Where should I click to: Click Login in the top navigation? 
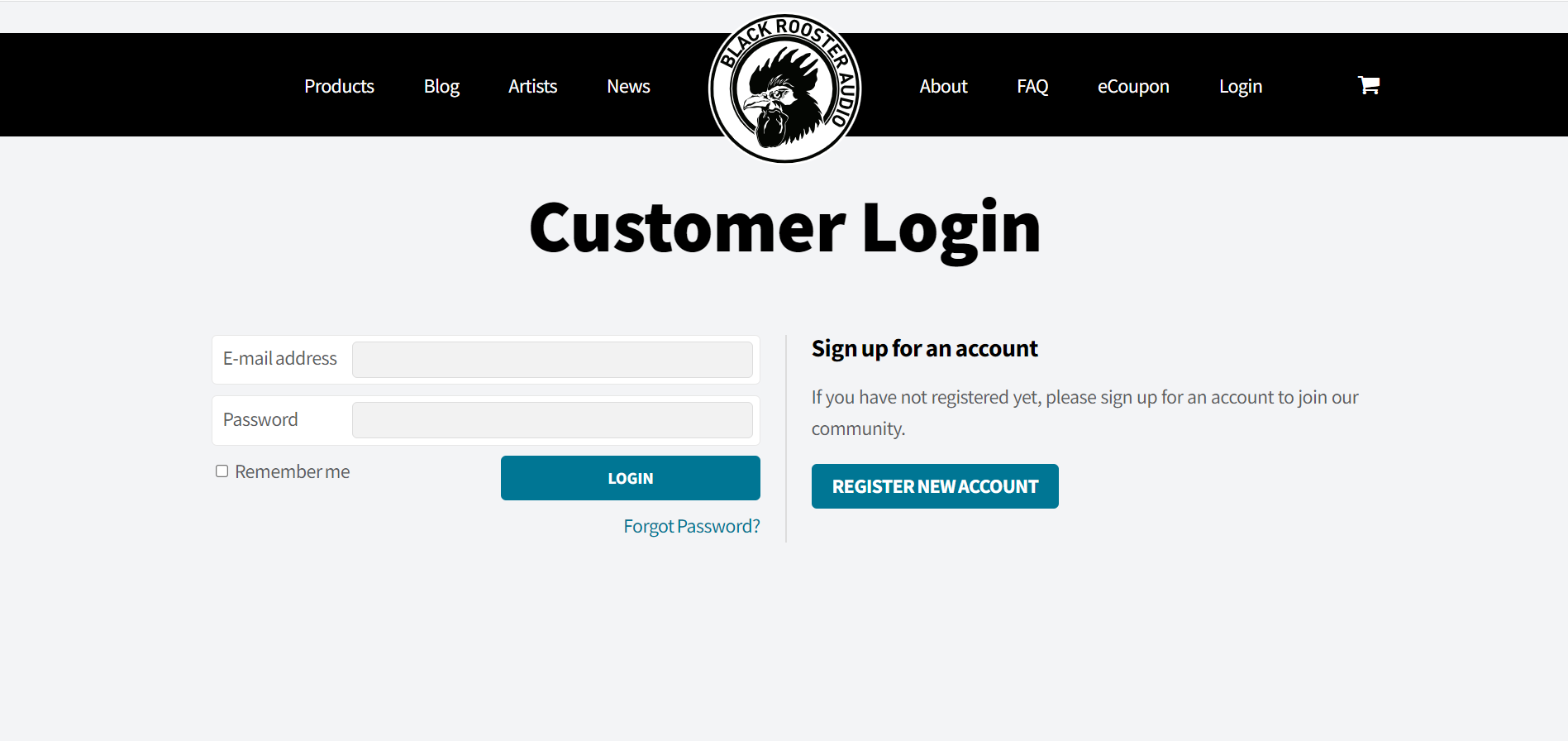tap(1241, 86)
